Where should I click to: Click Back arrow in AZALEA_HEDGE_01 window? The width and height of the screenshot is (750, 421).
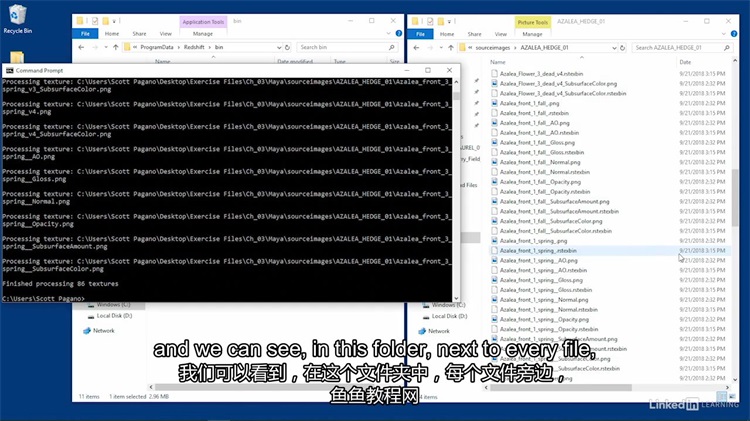pyautogui.click(x=416, y=48)
